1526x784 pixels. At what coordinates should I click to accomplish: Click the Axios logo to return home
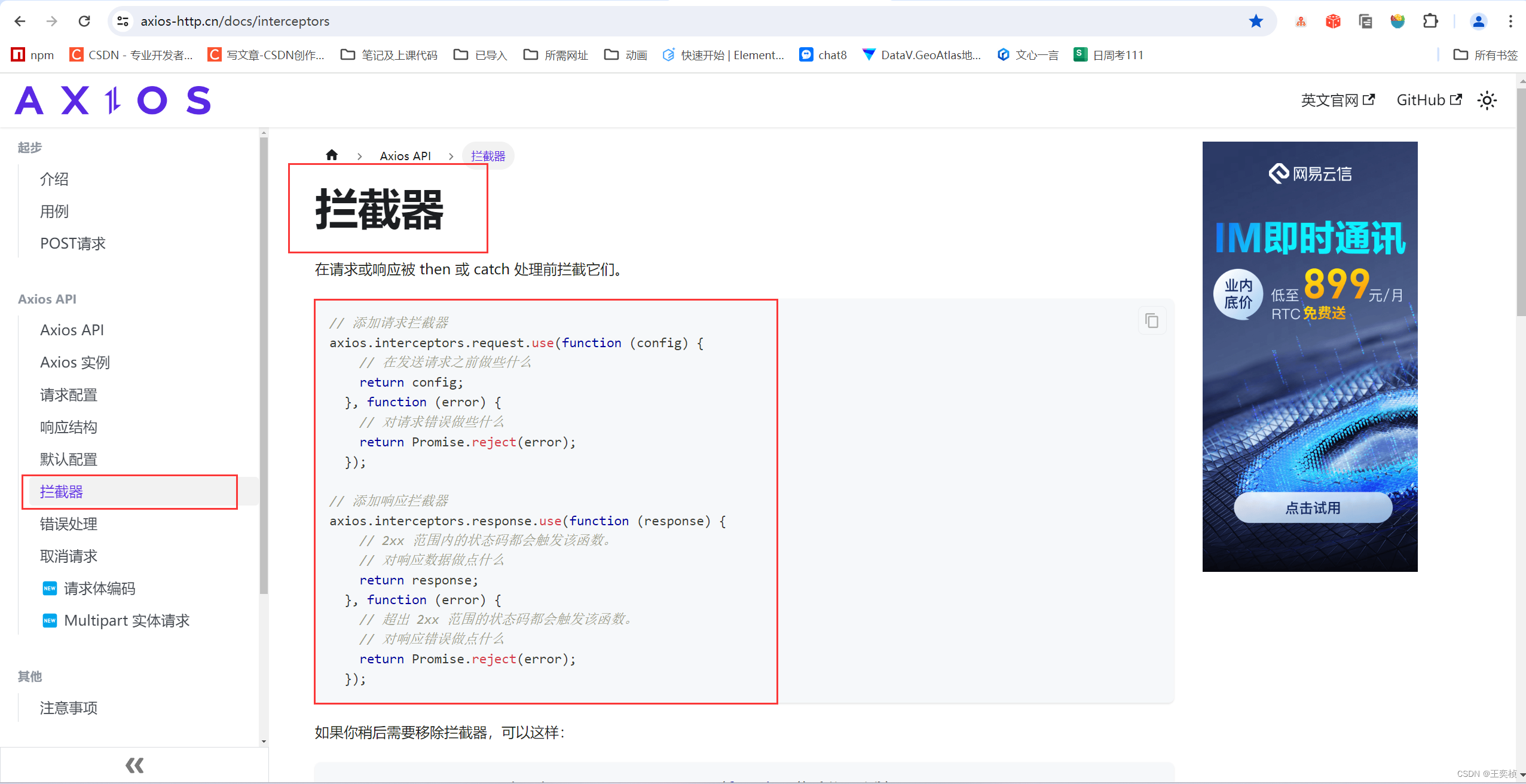[112, 100]
